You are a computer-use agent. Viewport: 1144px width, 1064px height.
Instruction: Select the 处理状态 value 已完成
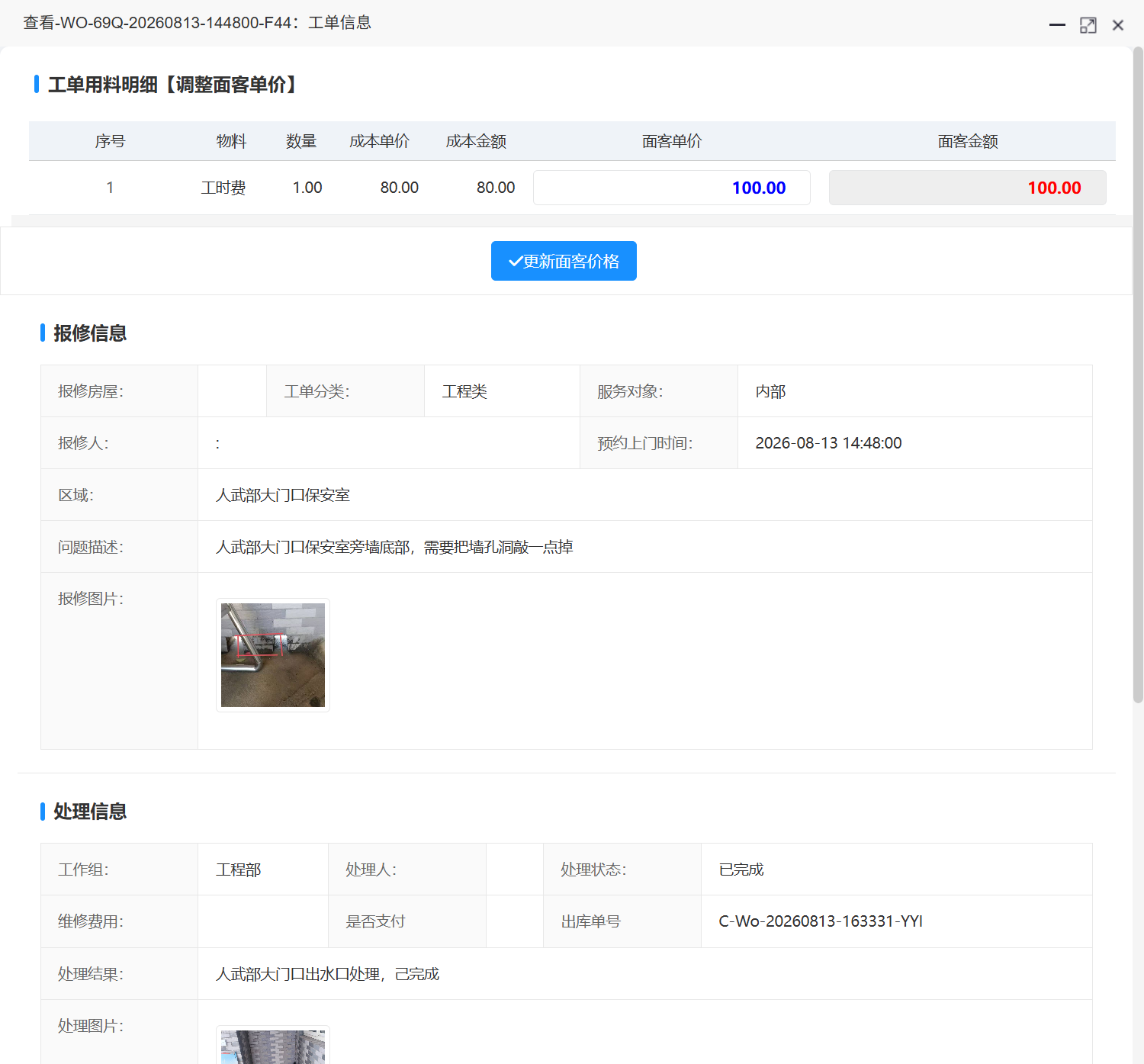click(741, 870)
